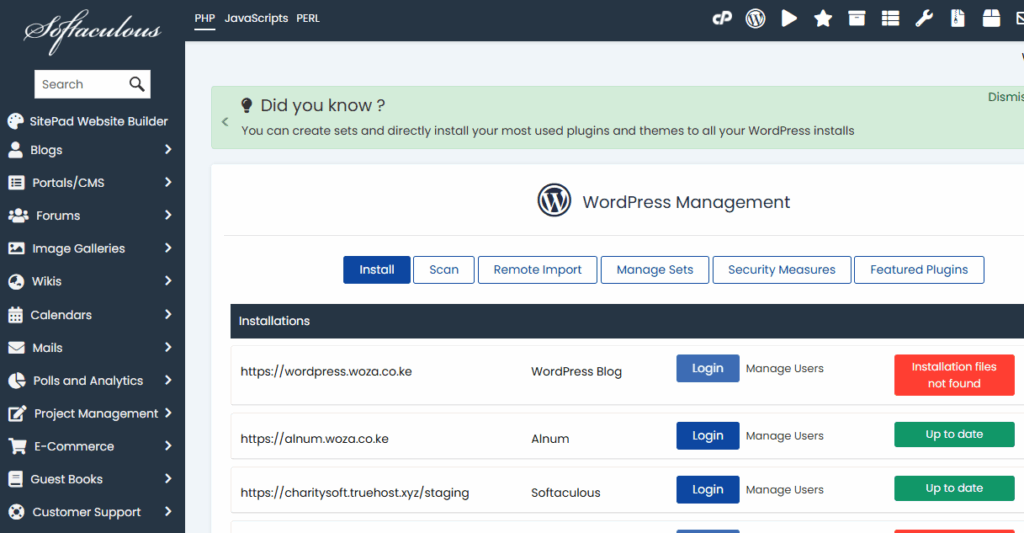Click the task list icon in top bar
The height and width of the screenshot is (533, 1024).
[890, 18]
